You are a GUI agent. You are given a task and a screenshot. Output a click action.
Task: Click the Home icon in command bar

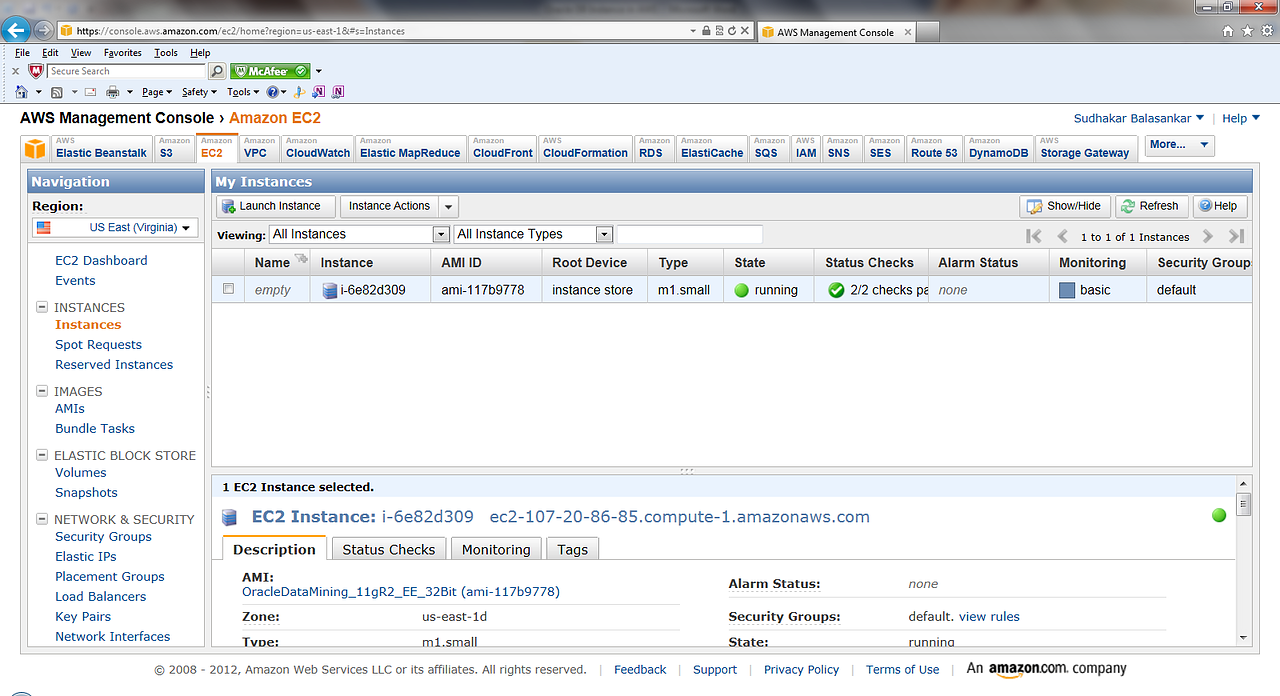(x=22, y=92)
